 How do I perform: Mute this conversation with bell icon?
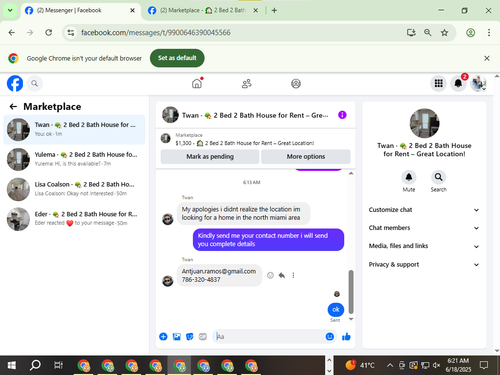tap(409, 177)
